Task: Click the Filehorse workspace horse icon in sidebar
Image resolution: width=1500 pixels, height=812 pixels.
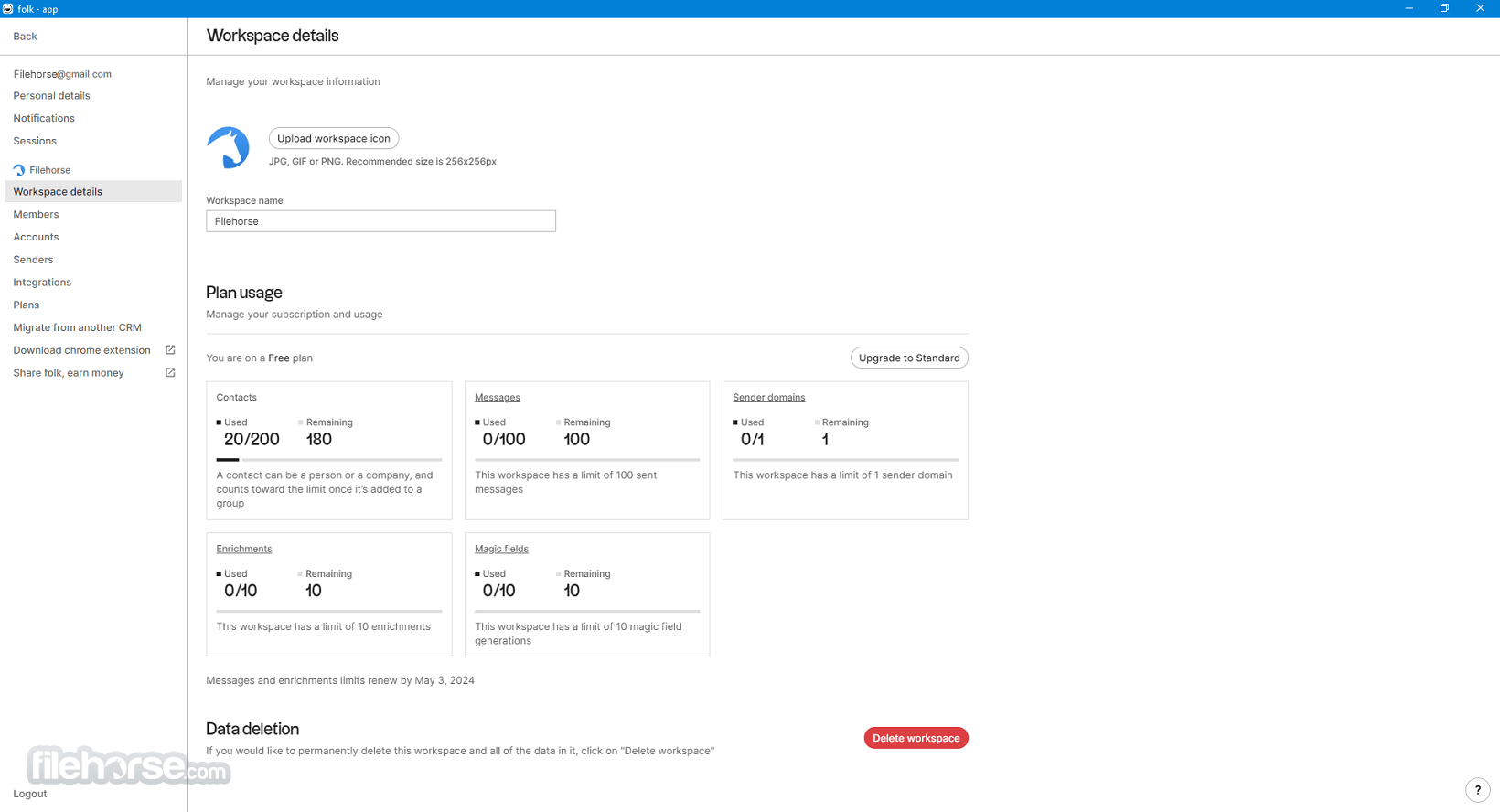Action: click(19, 170)
